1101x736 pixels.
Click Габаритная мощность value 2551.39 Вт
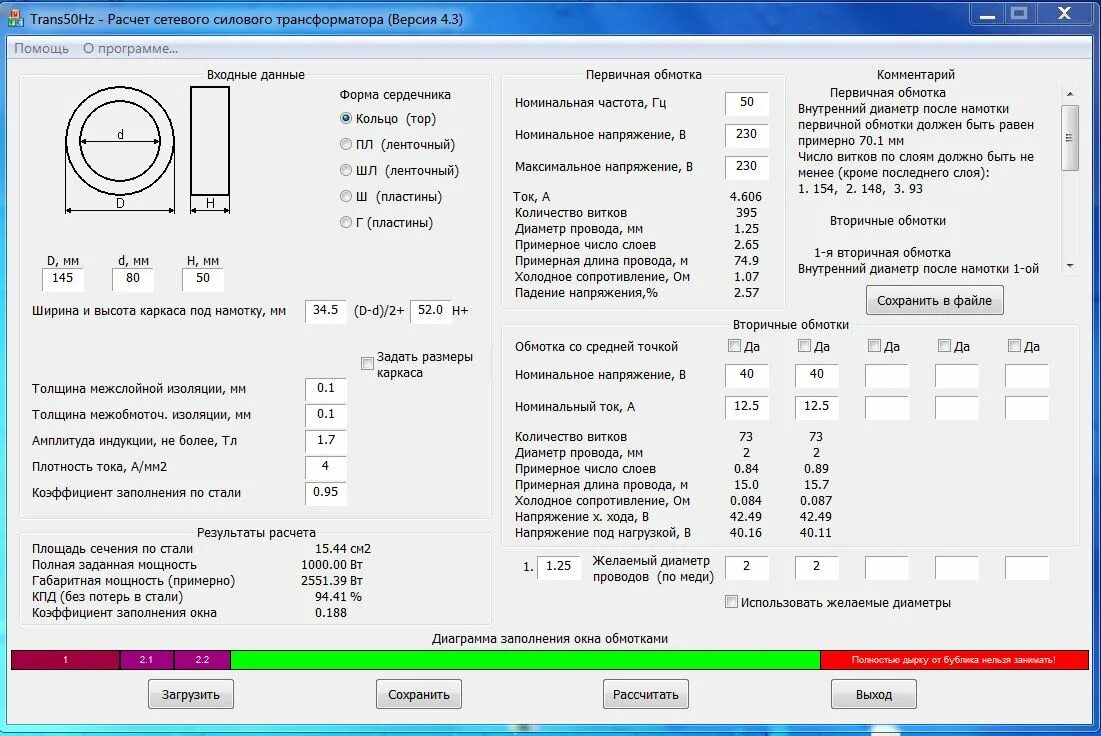tap(331, 581)
